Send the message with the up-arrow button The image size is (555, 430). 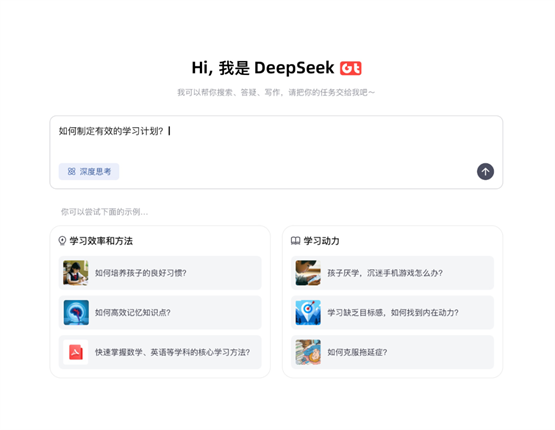[x=485, y=172]
